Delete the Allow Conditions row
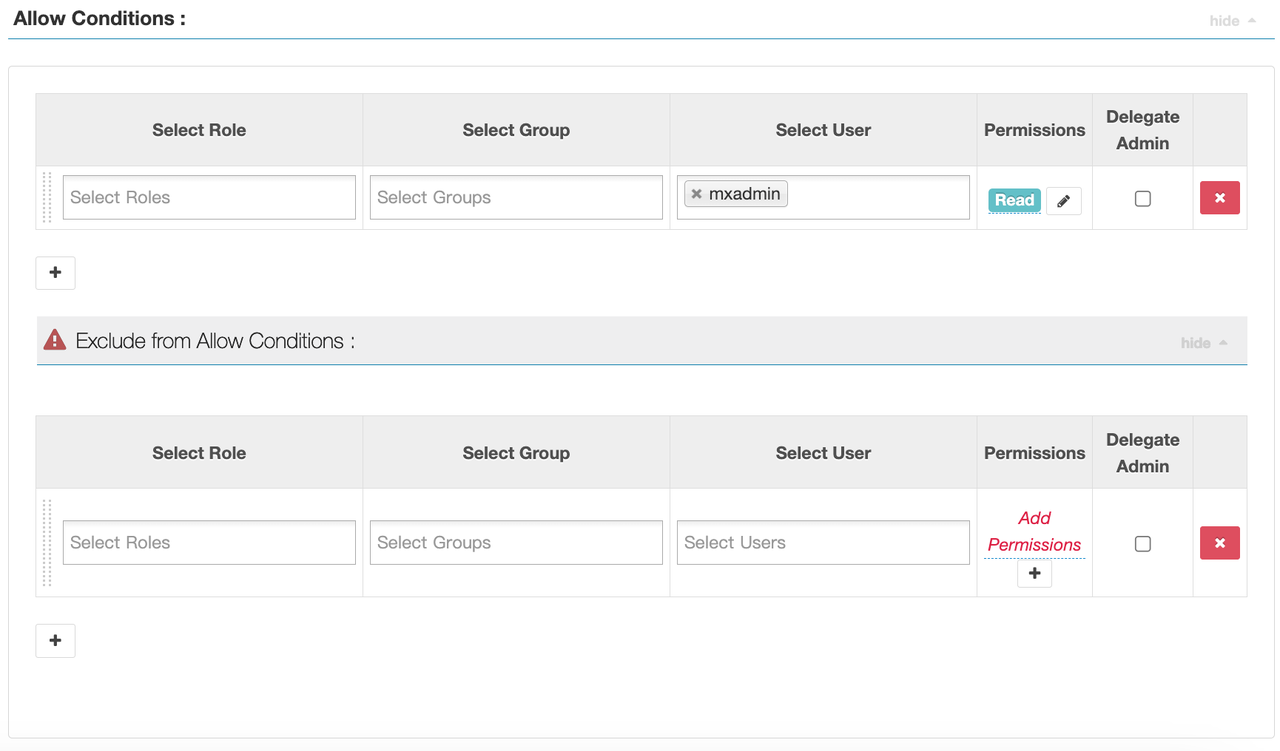This screenshot has height=751, width=1280. 1220,198
